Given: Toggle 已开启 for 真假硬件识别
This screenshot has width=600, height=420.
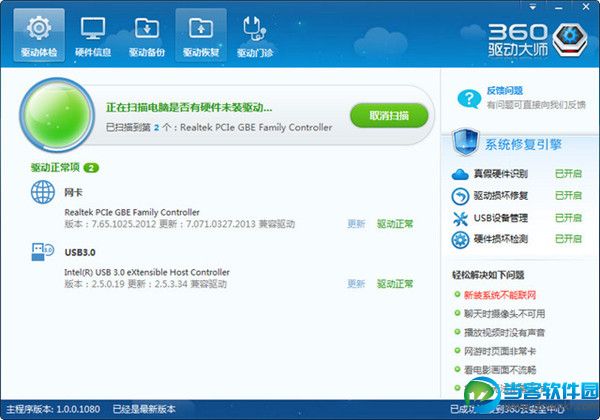Looking at the screenshot, I should 568,174.
